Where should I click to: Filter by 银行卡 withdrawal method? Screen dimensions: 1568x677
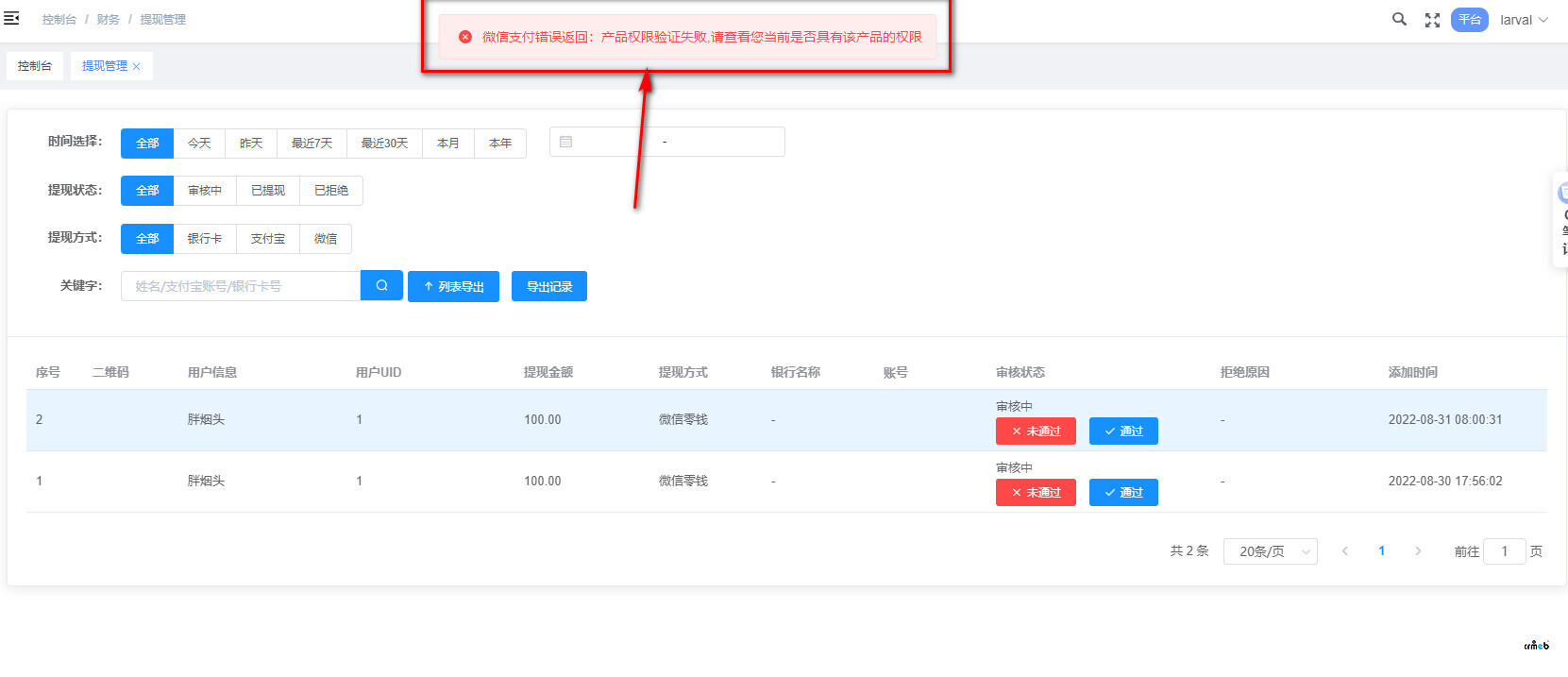205,238
